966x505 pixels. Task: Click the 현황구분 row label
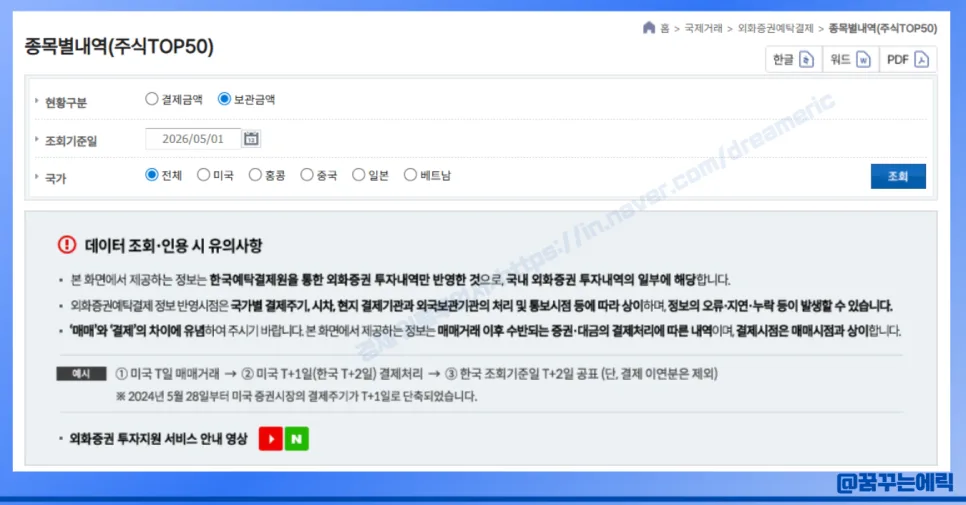tap(66, 102)
